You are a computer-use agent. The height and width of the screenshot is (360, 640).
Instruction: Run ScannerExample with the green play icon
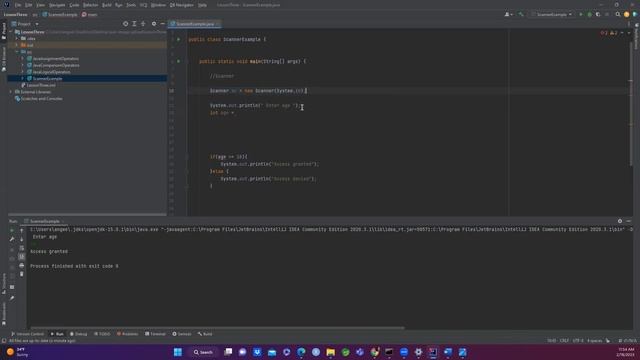(x=581, y=14)
